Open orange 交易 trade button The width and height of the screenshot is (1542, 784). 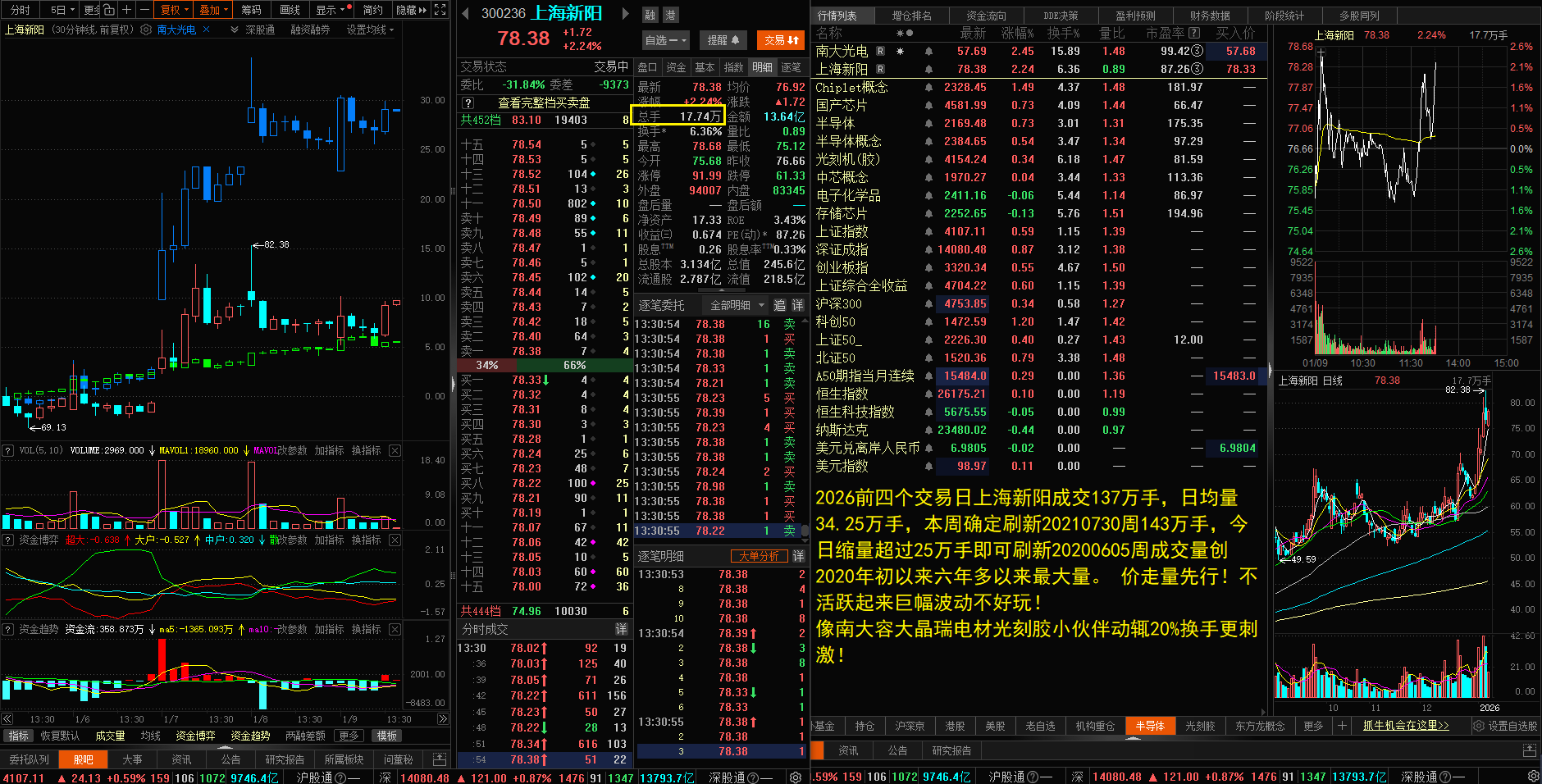click(x=781, y=39)
